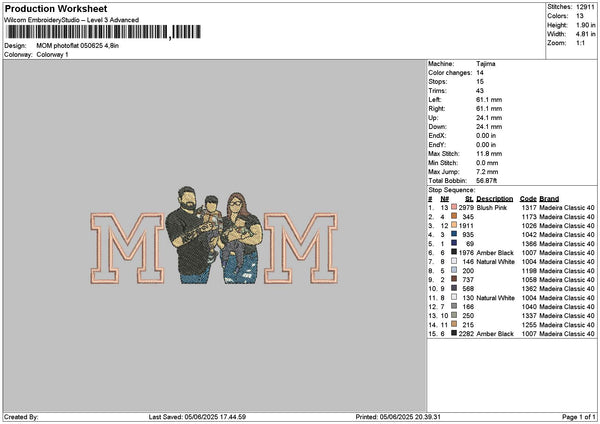The width and height of the screenshot is (600, 424).
Task: Click the tan swatch in stop row 14
Action: pyautogui.click(x=454, y=324)
